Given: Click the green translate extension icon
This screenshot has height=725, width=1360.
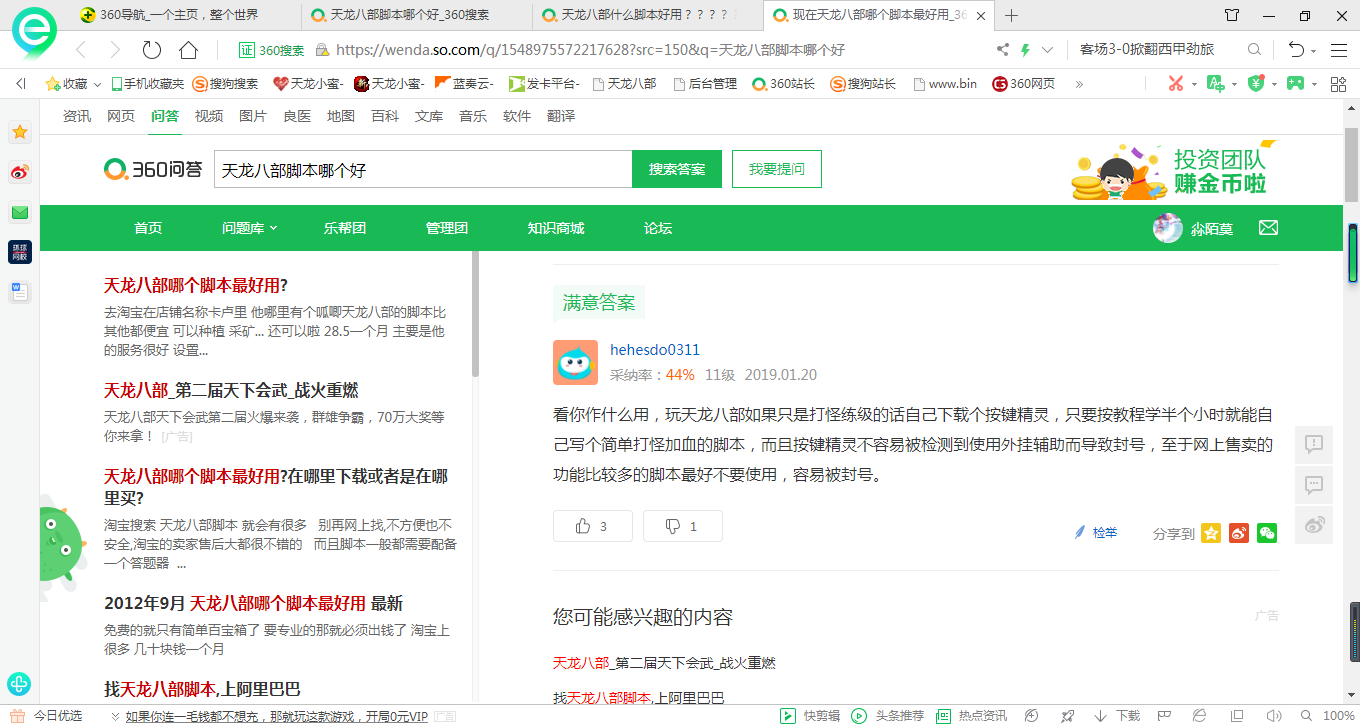Looking at the screenshot, I should (x=1215, y=84).
